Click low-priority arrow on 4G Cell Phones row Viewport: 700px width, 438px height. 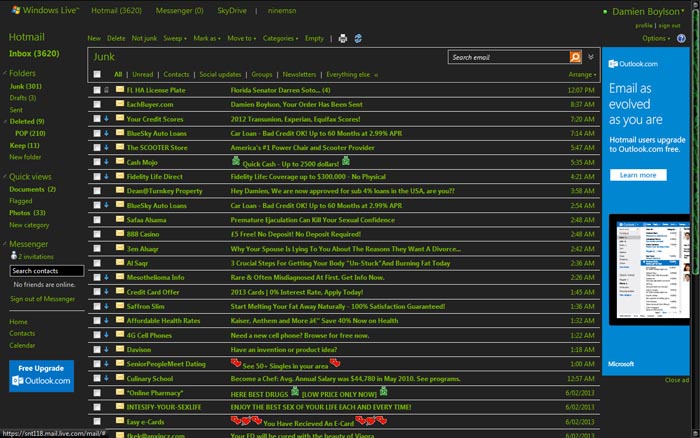point(106,334)
